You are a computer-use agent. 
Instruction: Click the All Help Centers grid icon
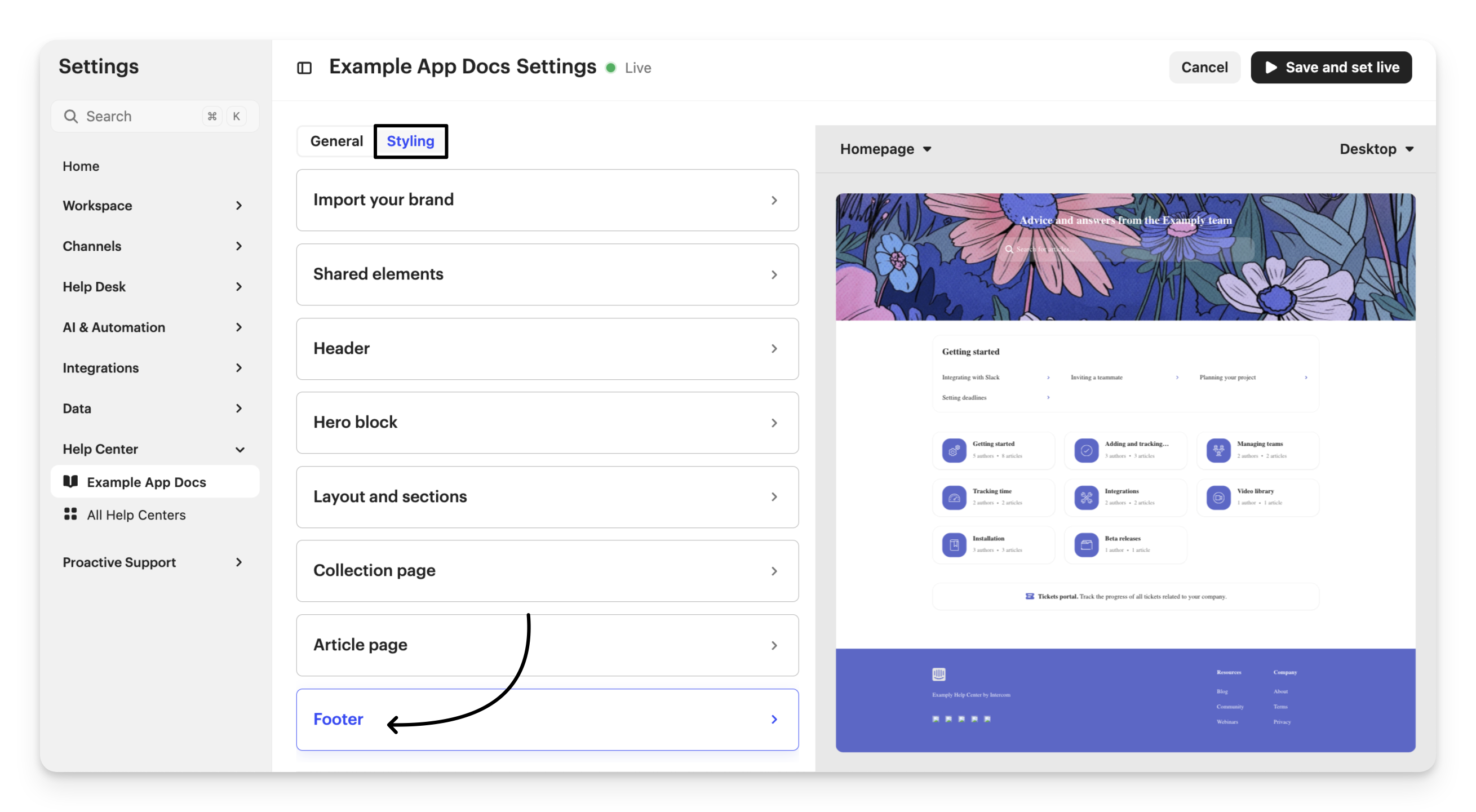pos(70,514)
